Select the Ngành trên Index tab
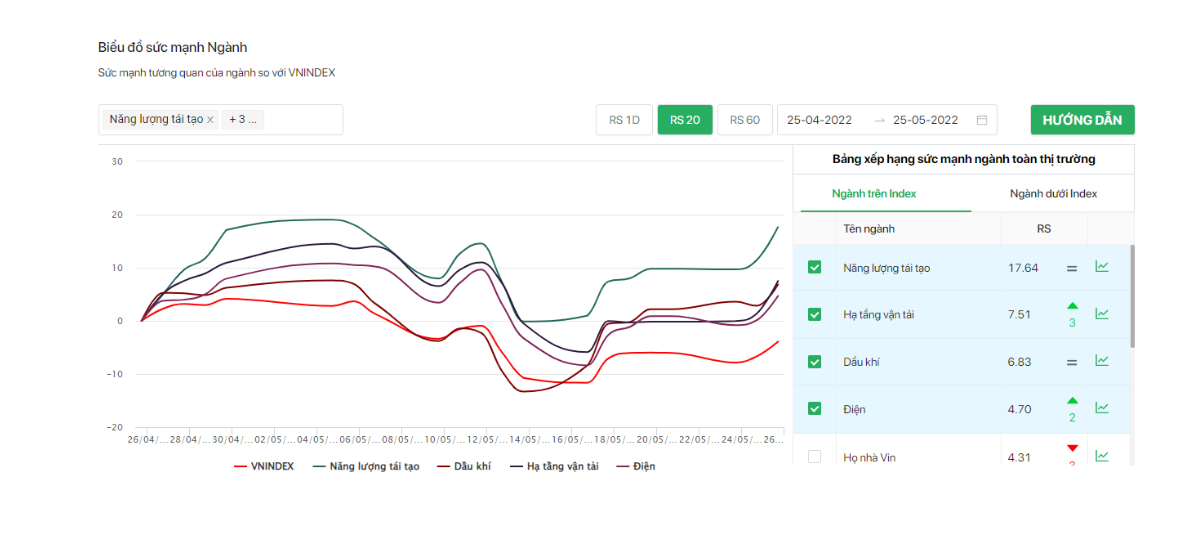 pyautogui.click(x=874, y=193)
